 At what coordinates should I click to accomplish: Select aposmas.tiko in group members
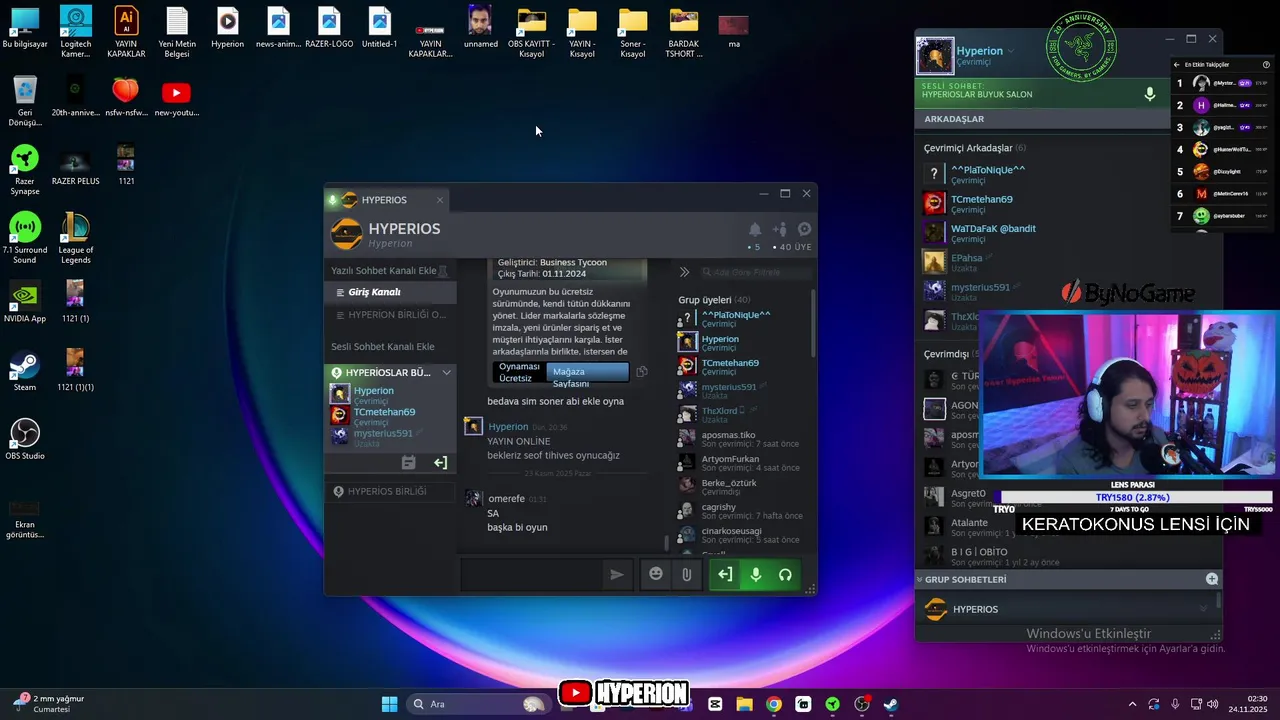click(740, 439)
